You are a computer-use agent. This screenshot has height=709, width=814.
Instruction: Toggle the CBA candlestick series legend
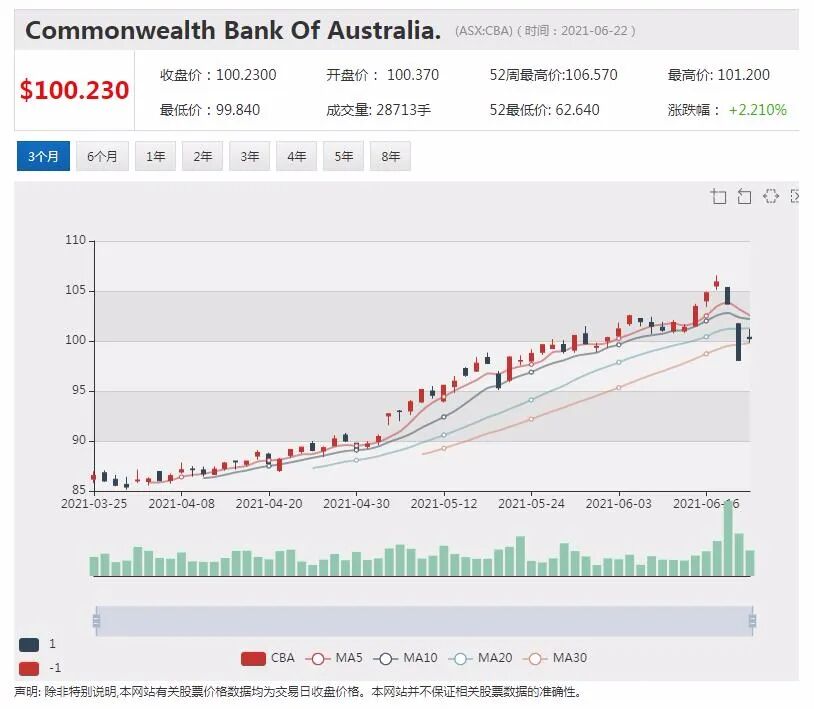coord(268,658)
